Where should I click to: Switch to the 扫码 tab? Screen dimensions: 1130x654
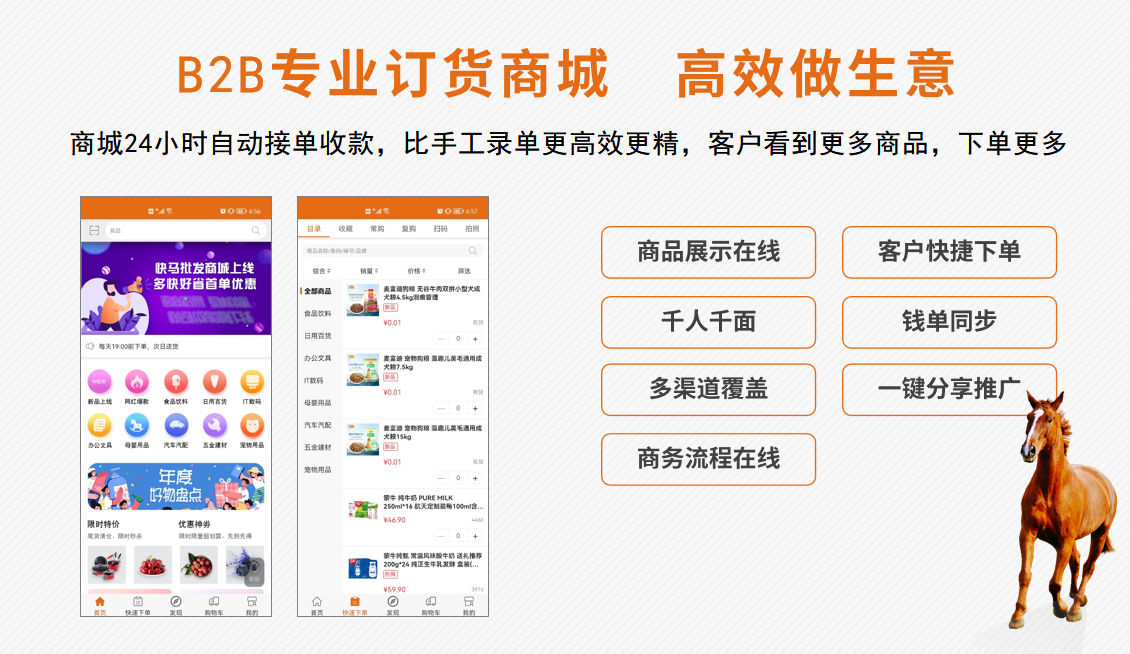[440, 229]
